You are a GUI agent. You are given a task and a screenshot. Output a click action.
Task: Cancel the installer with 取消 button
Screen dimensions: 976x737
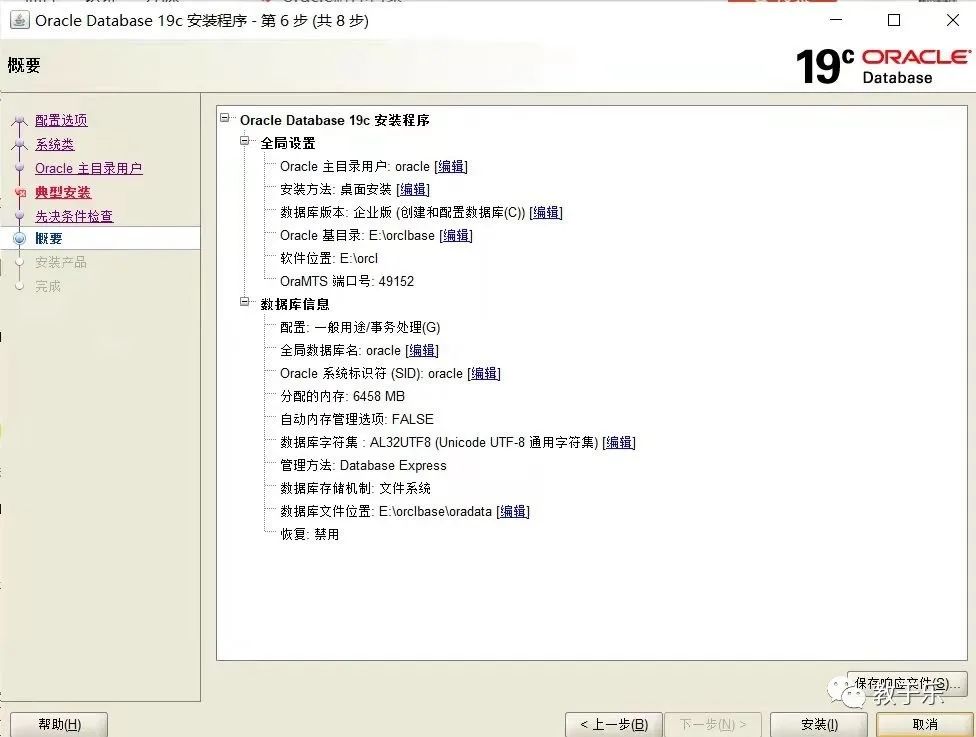click(x=924, y=725)
